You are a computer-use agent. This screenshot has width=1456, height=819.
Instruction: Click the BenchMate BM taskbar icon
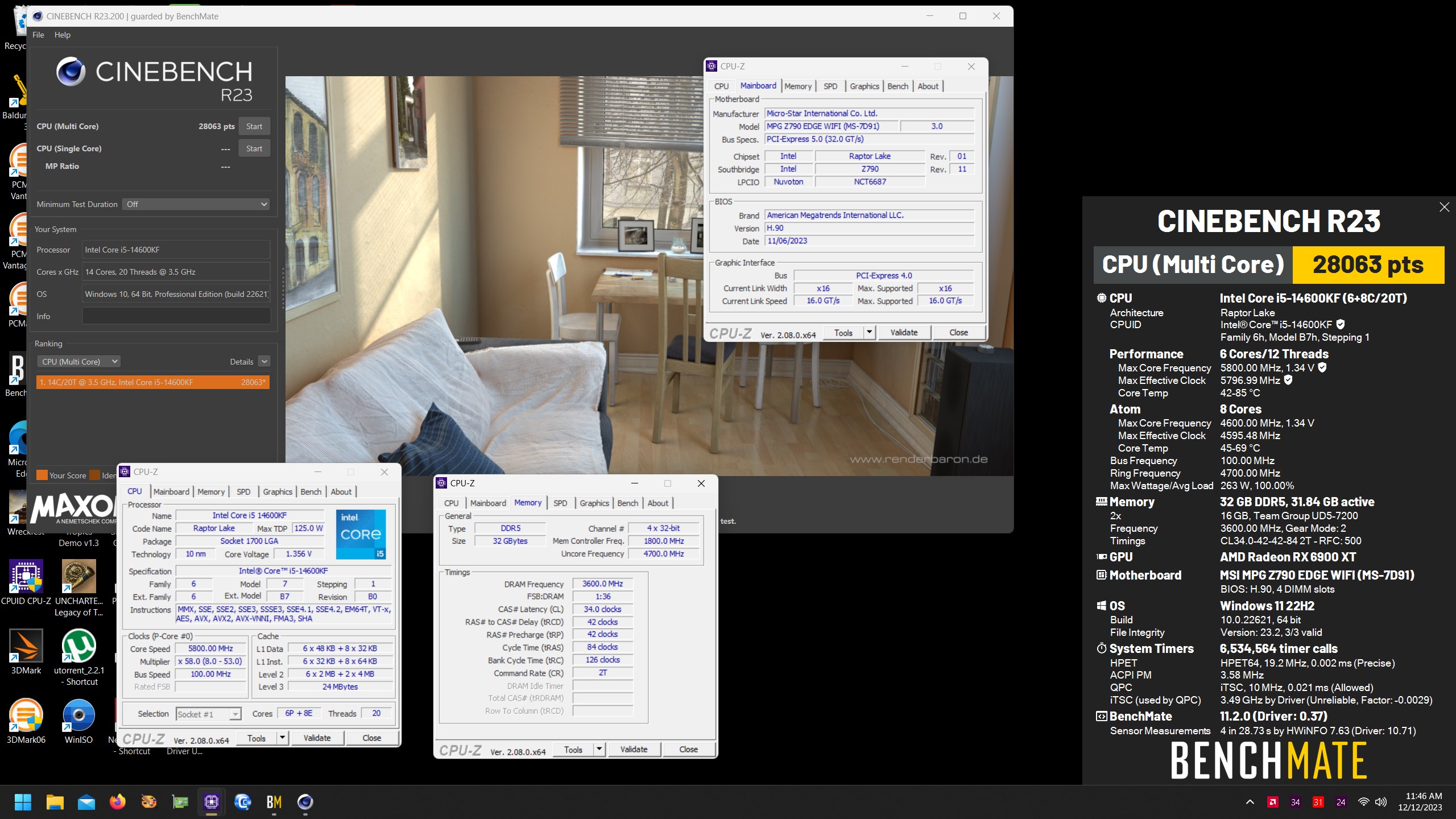coord(274,802)
